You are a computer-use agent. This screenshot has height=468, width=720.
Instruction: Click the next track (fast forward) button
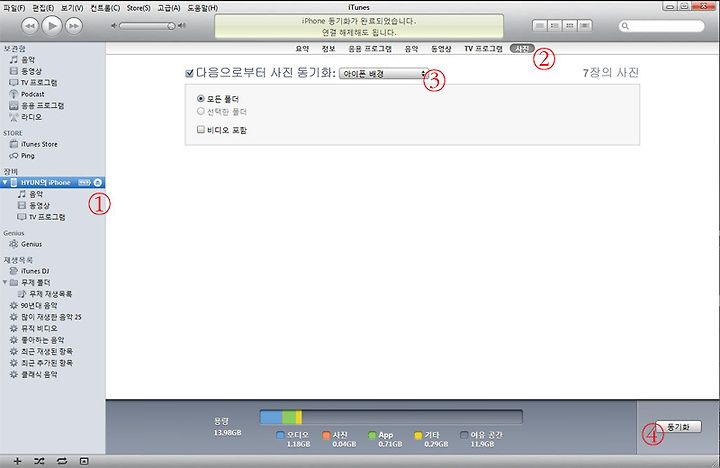tap(74, 26)
